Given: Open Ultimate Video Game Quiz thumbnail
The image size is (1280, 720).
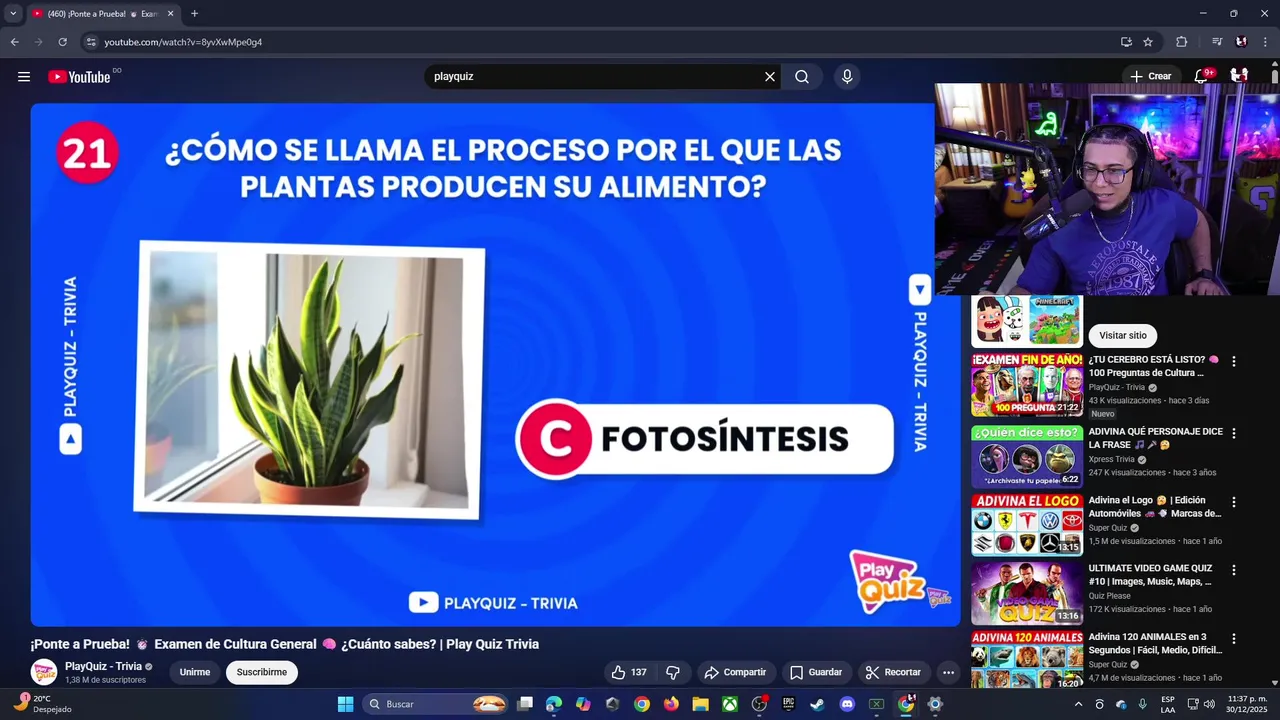Looking at the screenshot, I should (1027, 593).
